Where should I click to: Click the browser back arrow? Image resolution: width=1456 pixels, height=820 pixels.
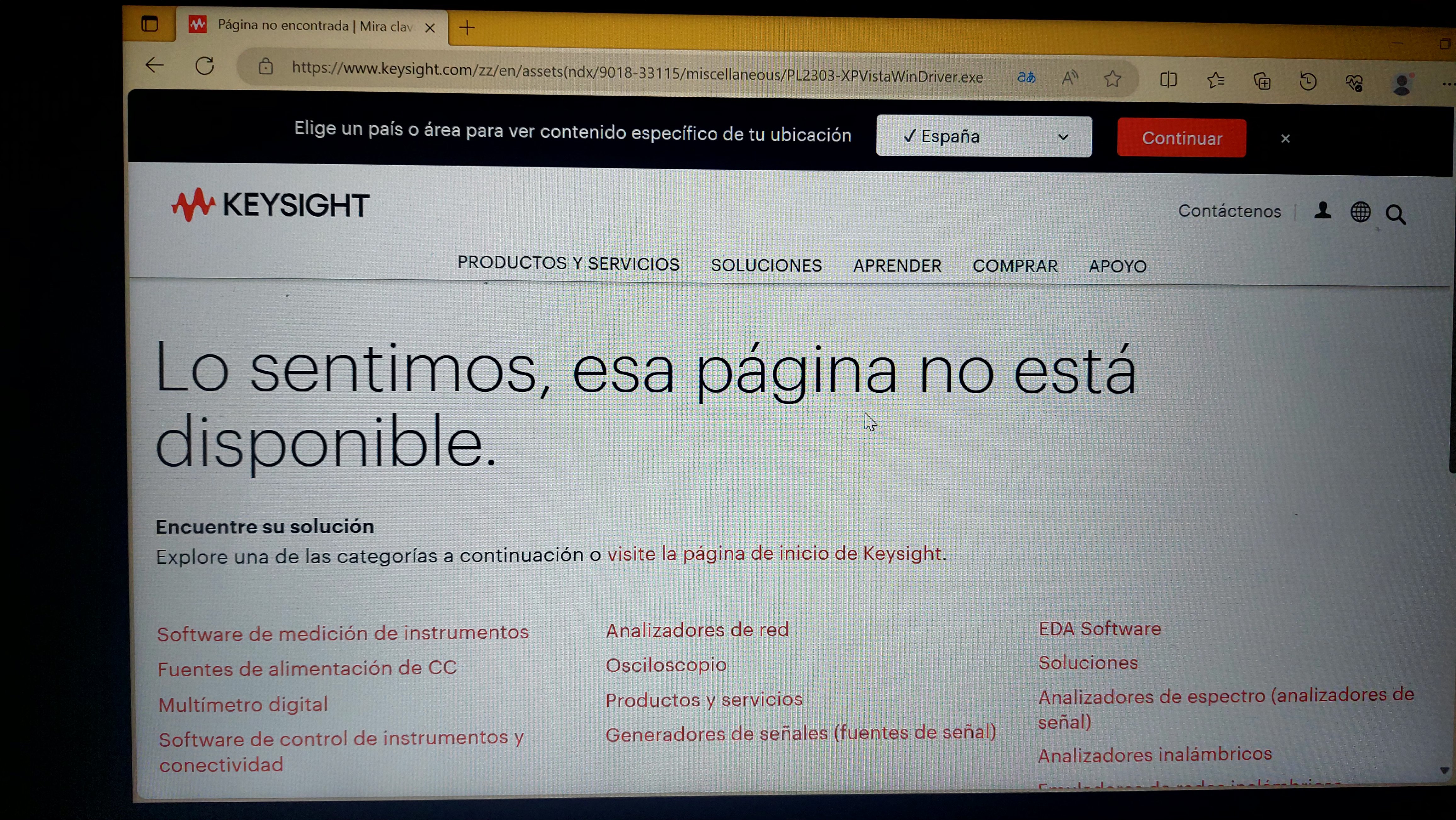click(x=154, y=65)
